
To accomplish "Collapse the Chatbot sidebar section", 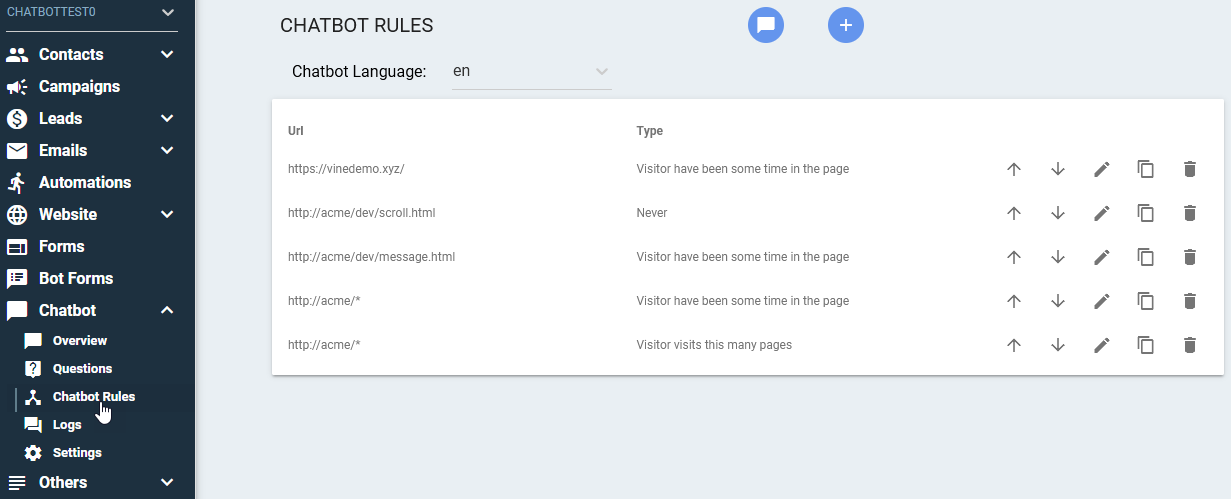I will click(x=167, y=310).
